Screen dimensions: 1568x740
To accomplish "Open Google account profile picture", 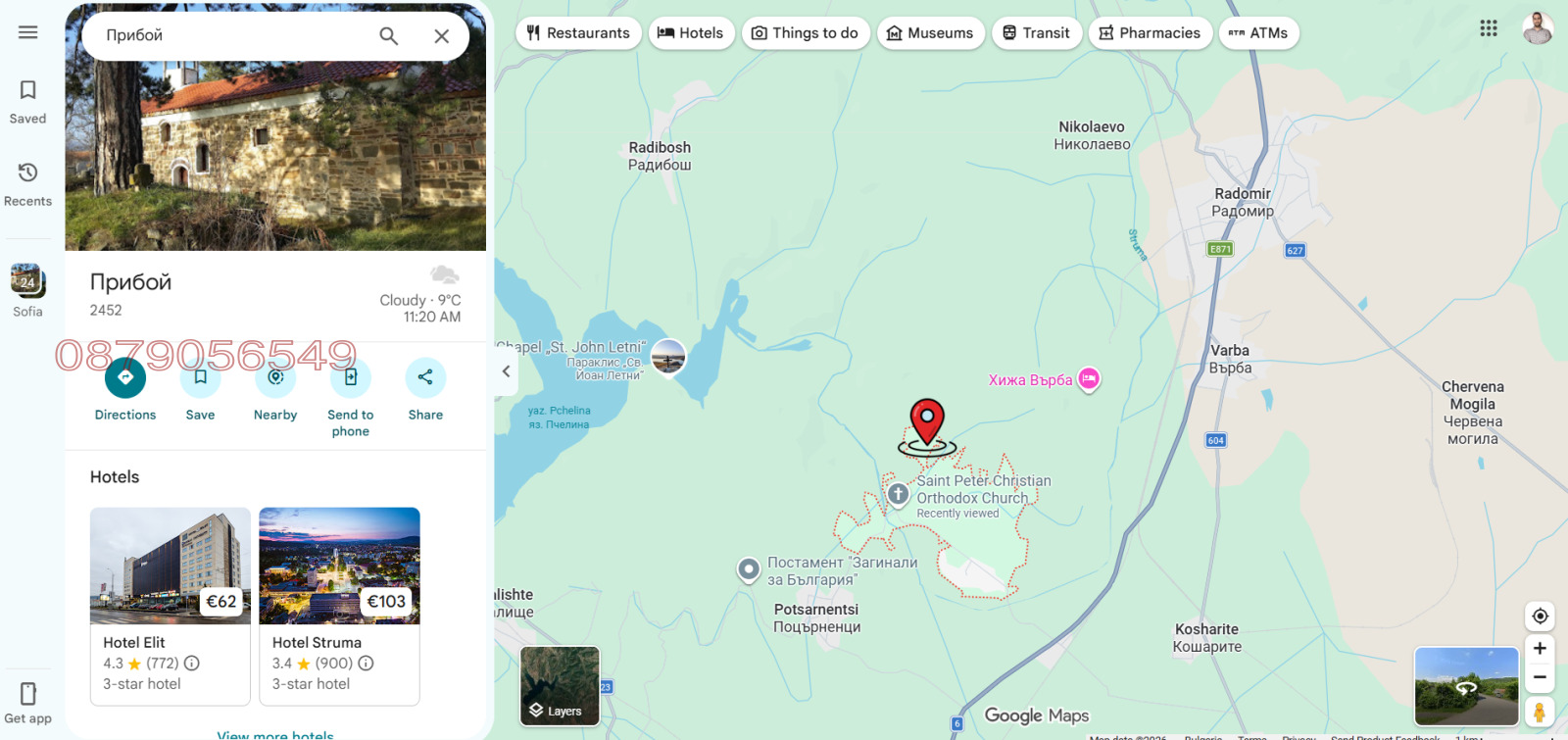I will (x=1538, y=28).
